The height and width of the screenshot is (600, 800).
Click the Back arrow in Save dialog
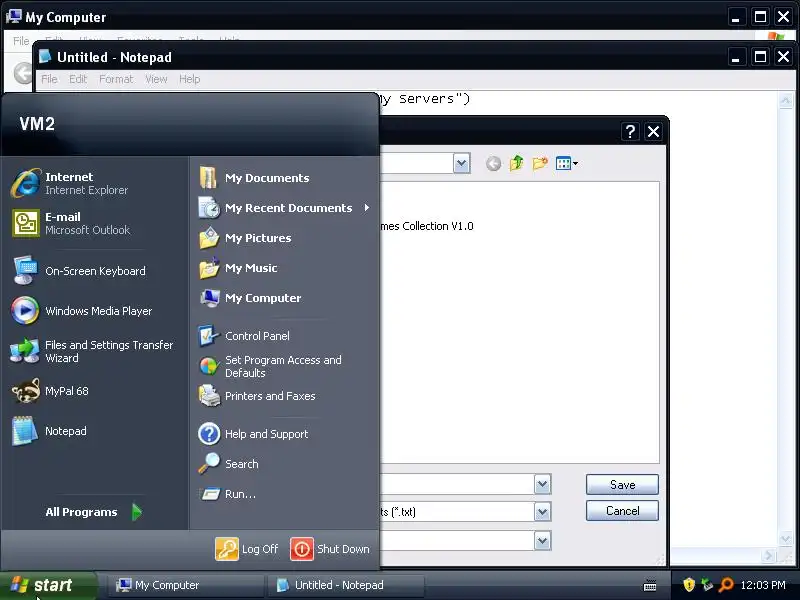click(493, 164)
